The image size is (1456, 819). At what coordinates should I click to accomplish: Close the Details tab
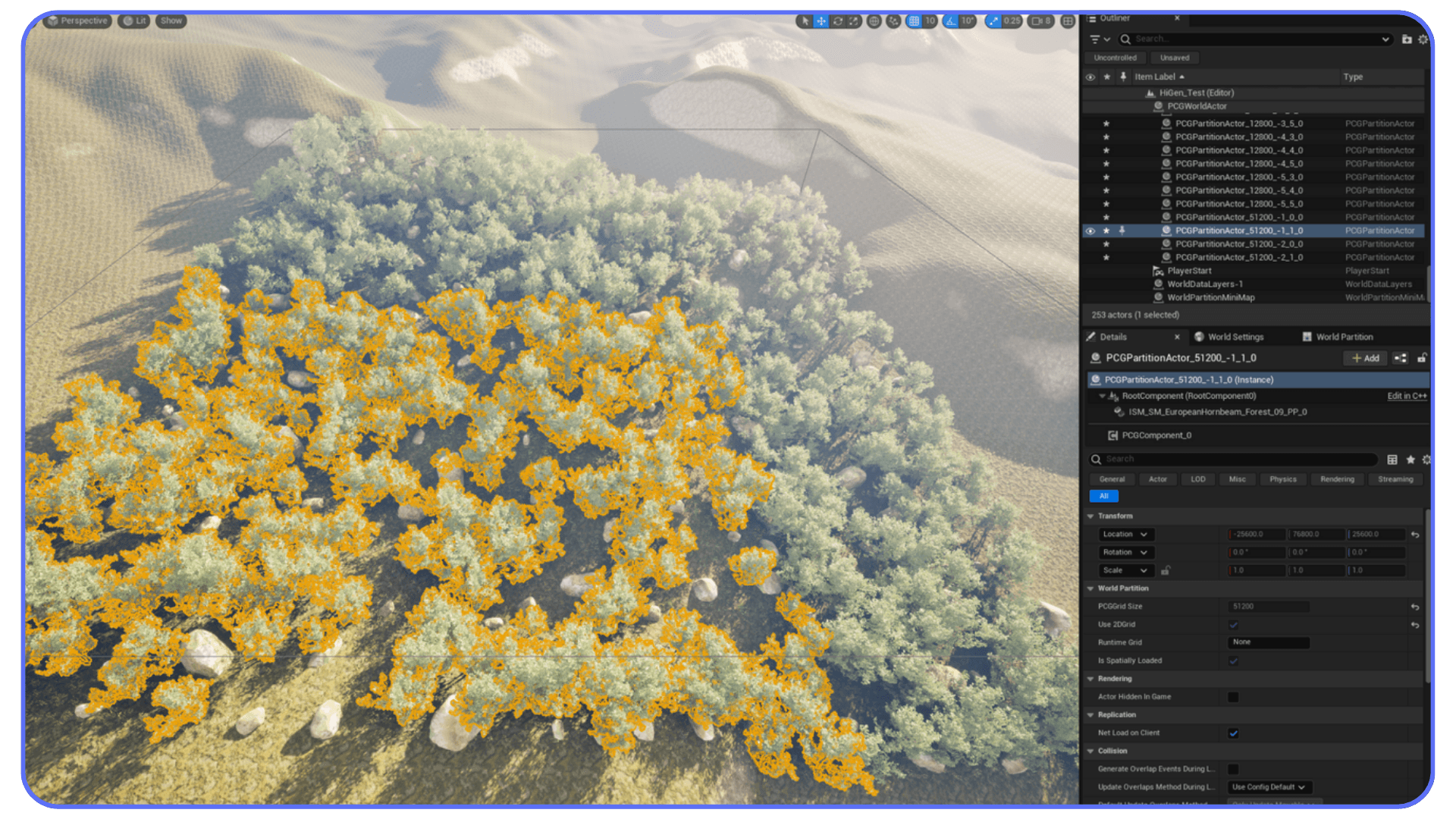[1177, 337]
